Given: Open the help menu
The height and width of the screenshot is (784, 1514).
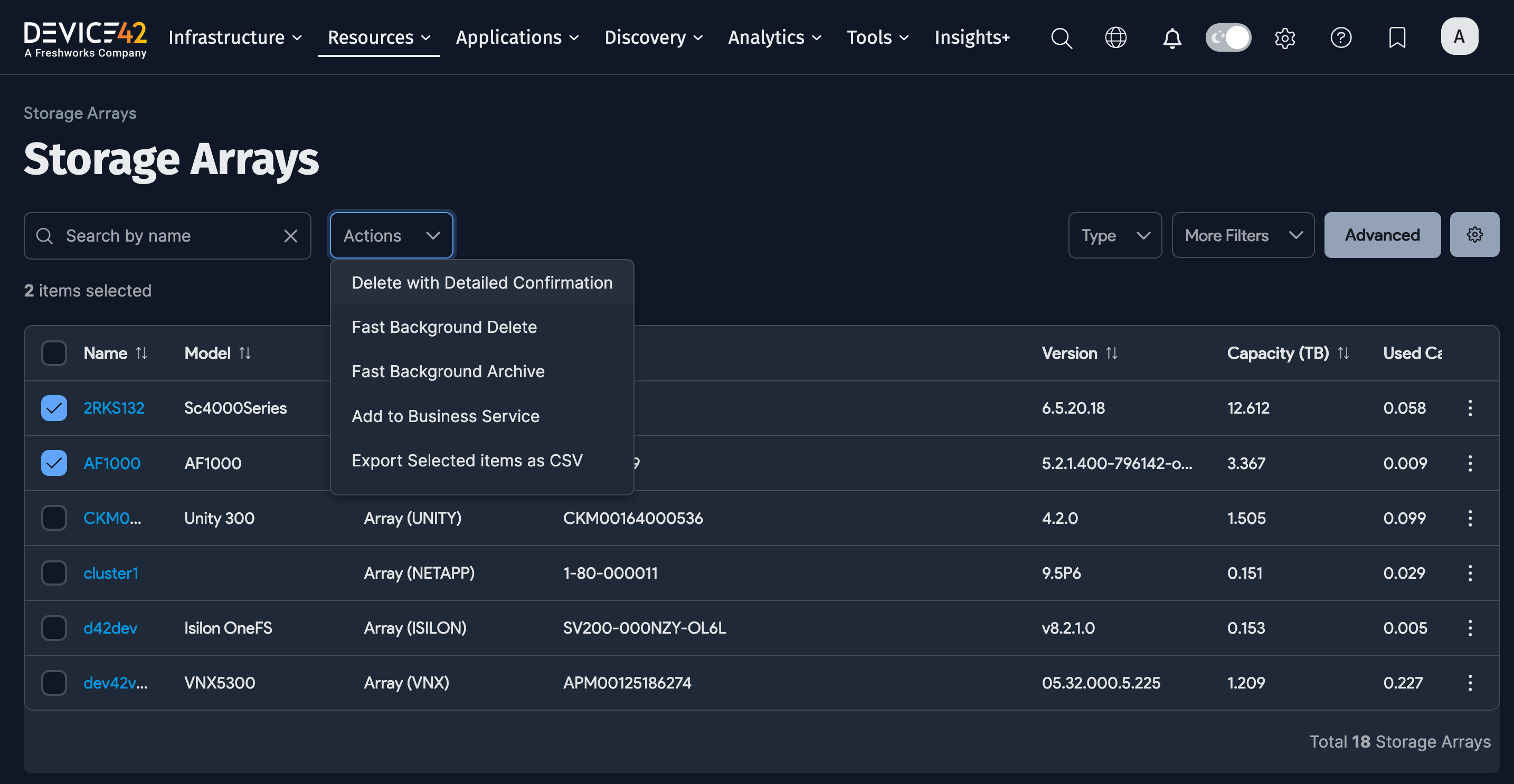Looking at the screenshot, I should tap(1341, 37).
